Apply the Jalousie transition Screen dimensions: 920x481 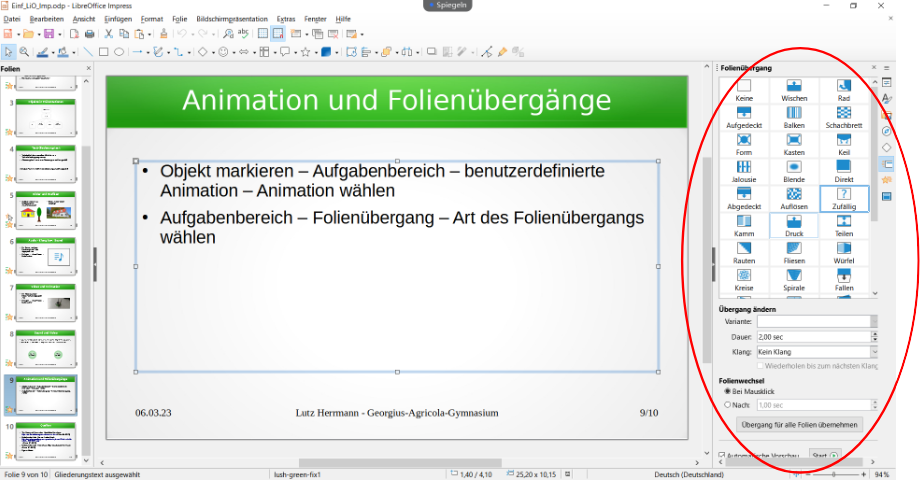point(744,172)
